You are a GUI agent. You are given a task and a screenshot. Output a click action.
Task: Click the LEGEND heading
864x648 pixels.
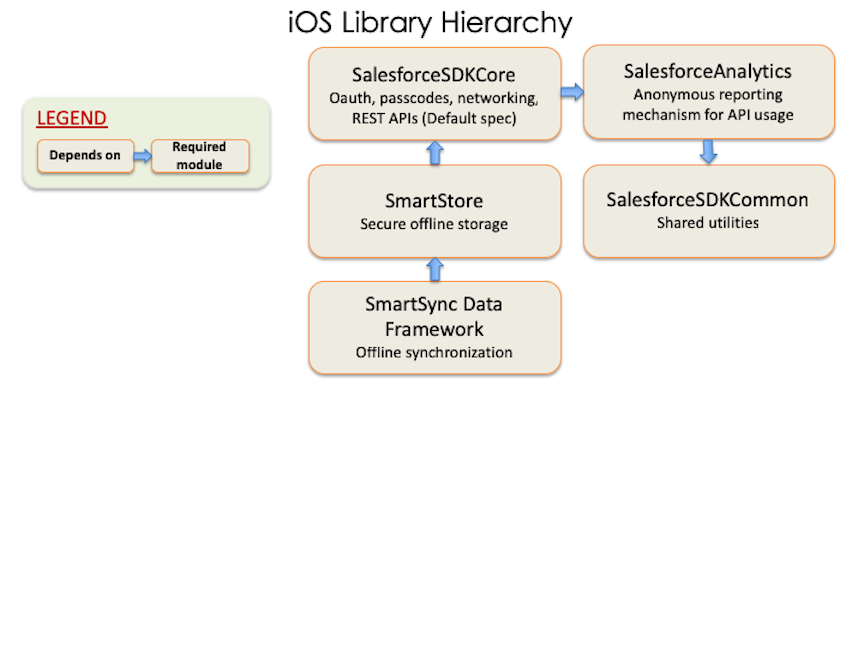[x=72, y=118]
